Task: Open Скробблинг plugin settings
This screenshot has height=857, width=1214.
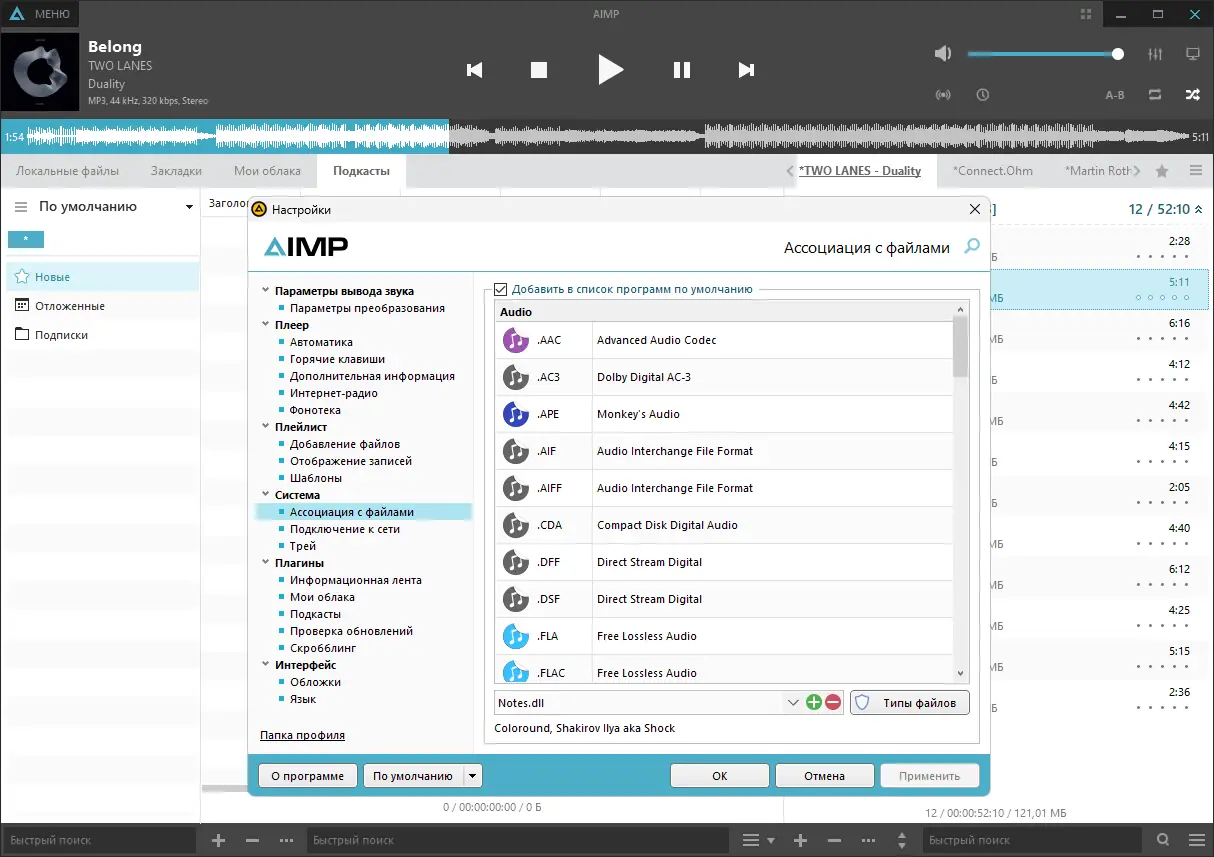Action: coord(323,648)
